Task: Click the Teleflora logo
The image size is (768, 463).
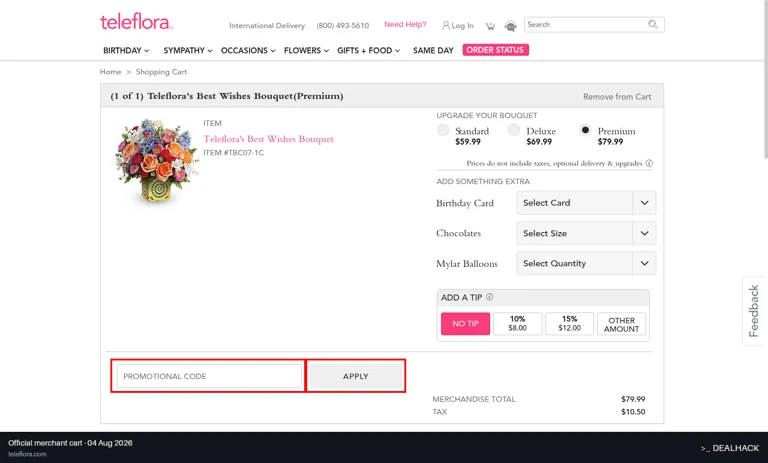Action: [136, 22]
